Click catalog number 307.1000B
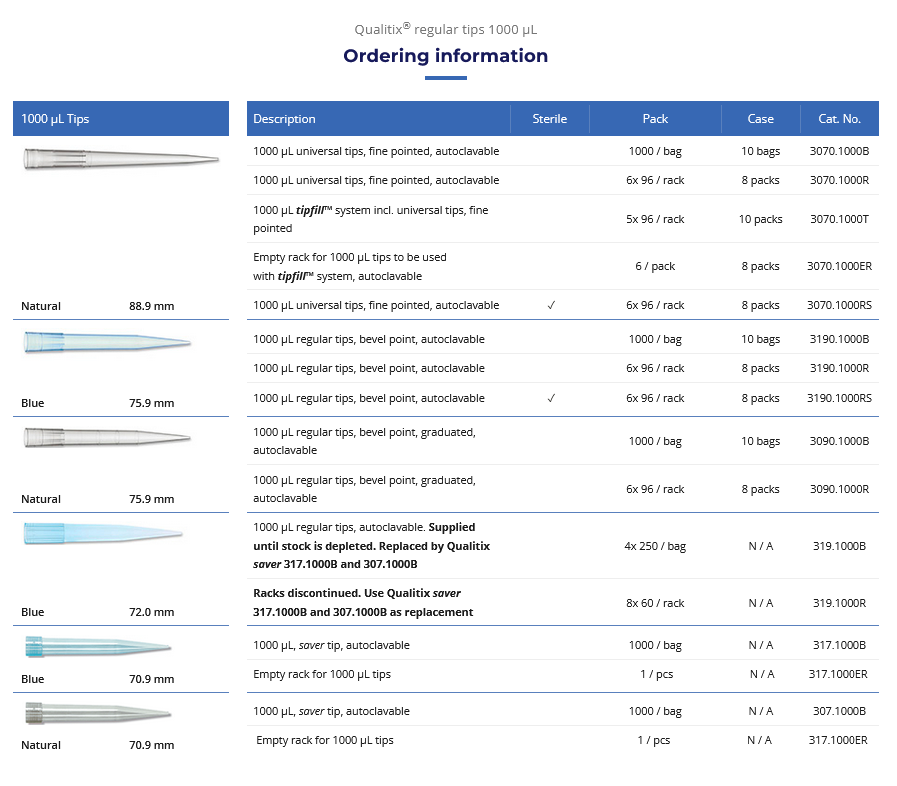 tap(839, 711)
